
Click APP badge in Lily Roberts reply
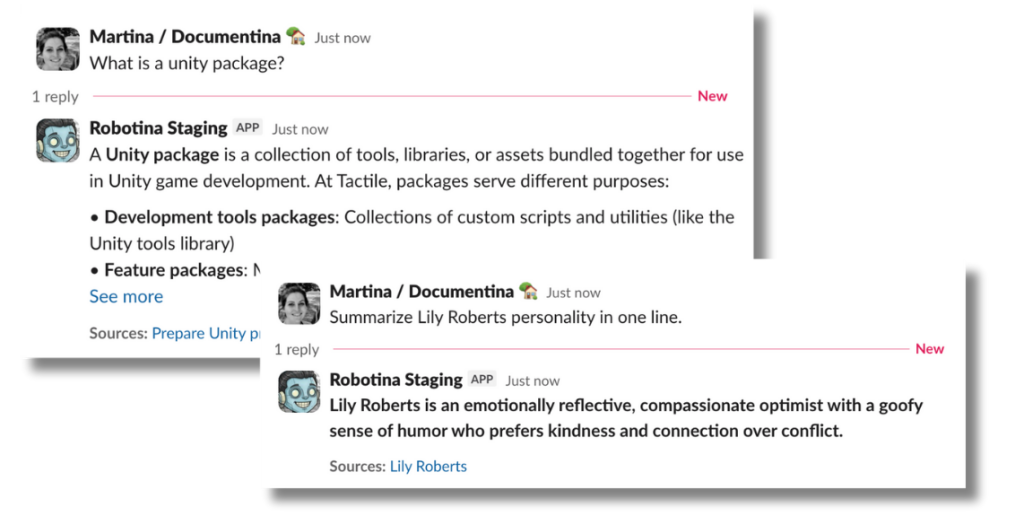[483, 380]
